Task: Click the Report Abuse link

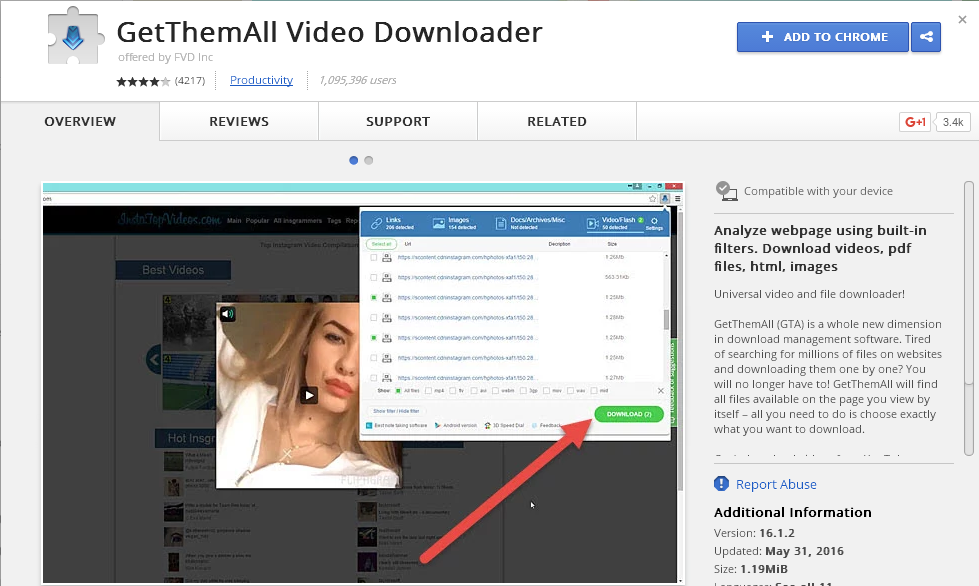Action: [x=776, y=484]
